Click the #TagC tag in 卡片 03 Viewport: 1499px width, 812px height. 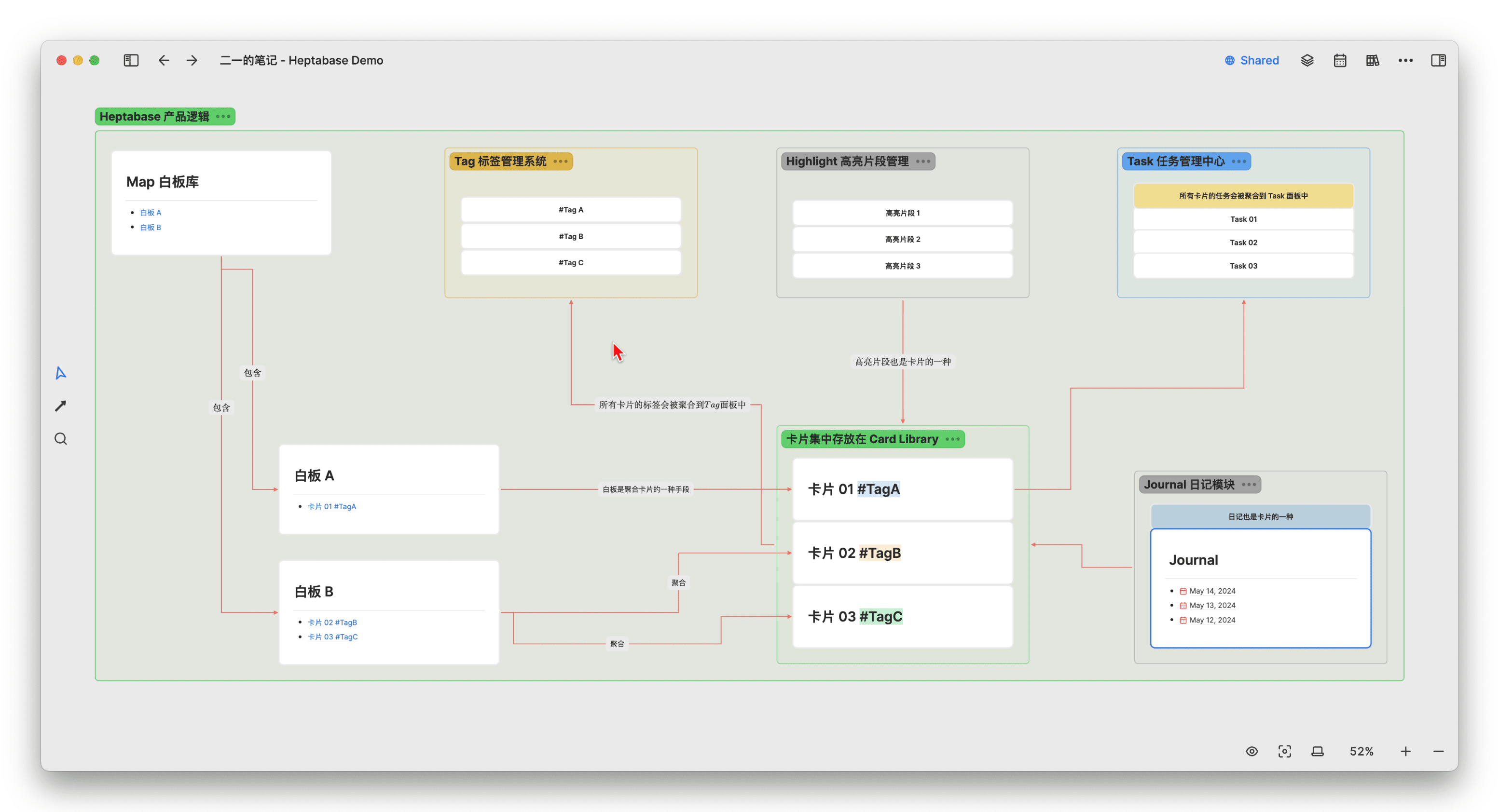click(881, 617)
